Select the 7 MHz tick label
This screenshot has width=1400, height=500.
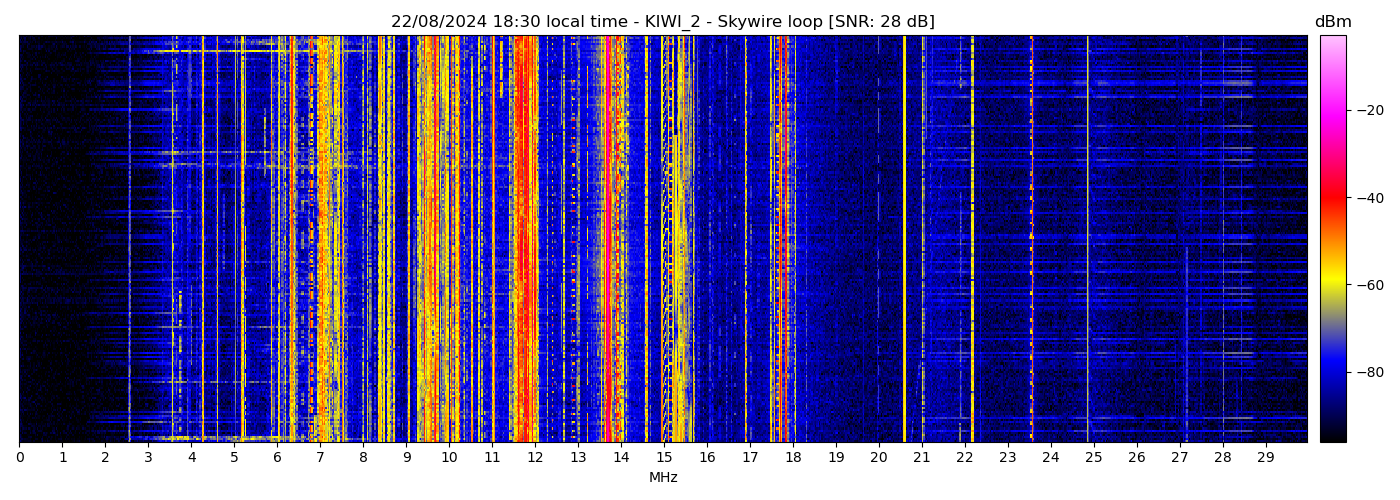pos(320,457)
